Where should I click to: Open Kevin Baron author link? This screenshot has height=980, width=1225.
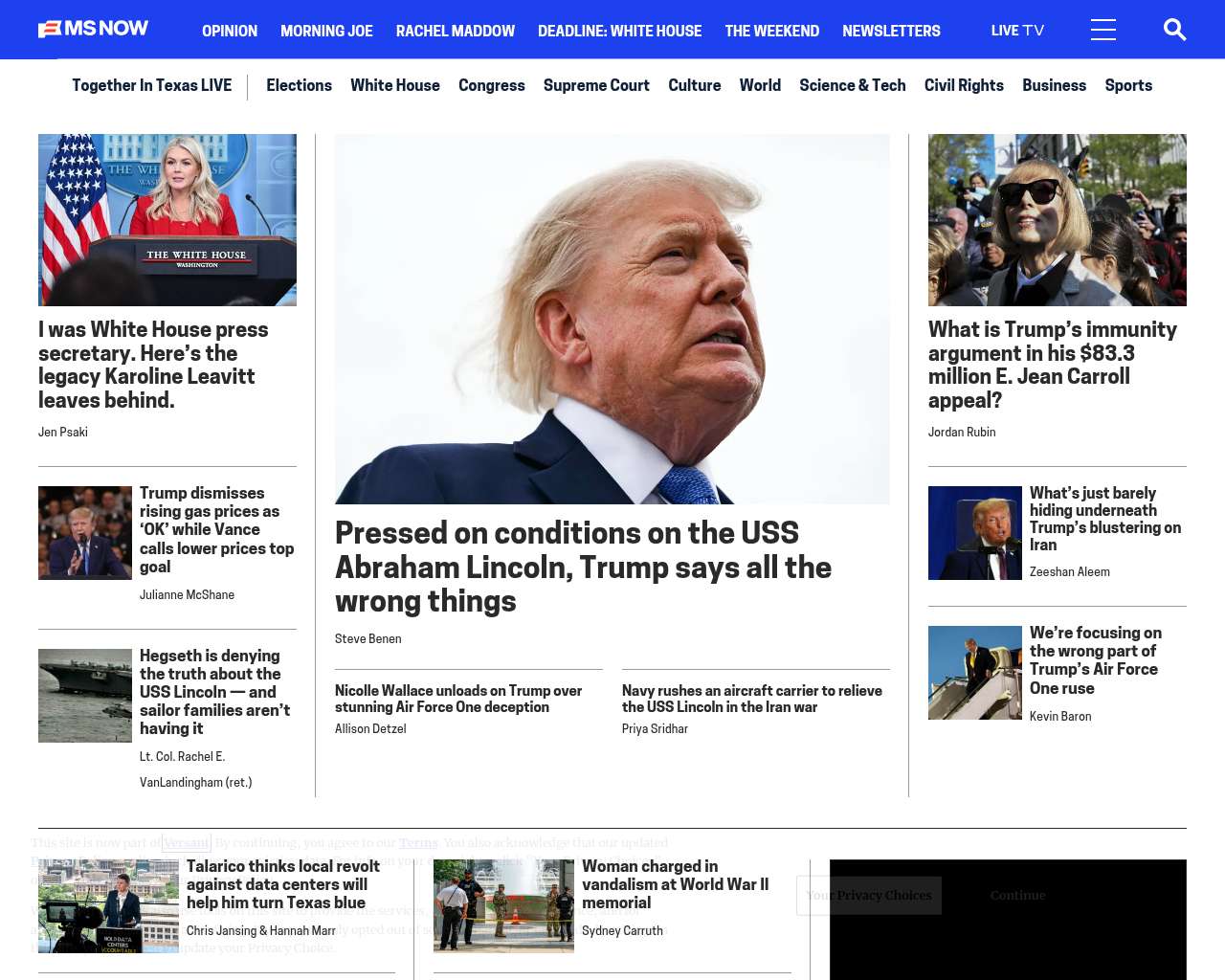pyautogui.click(x=1060, y=717)
